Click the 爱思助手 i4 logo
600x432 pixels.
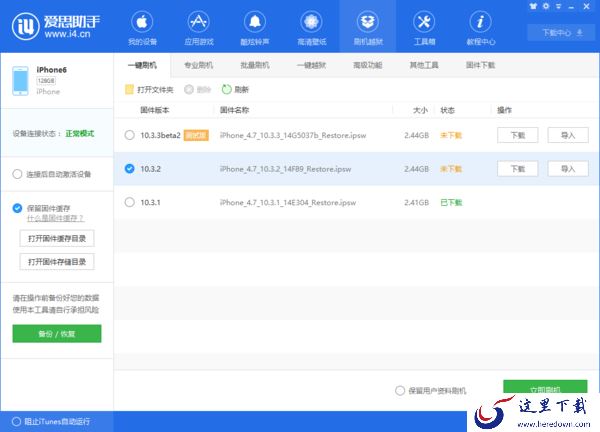(x=57, y=26)
